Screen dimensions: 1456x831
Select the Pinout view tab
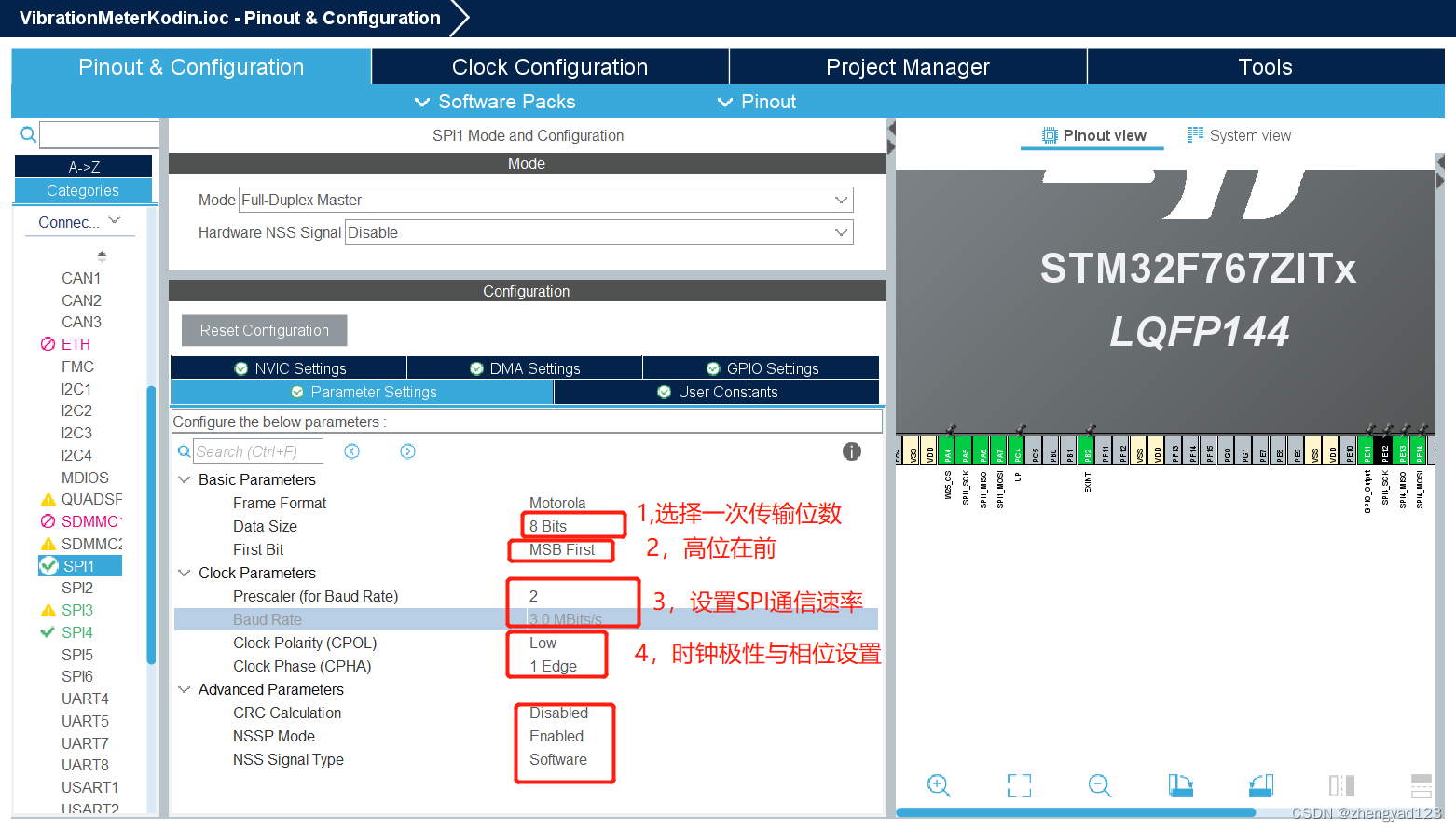[x=1092, y=135]
